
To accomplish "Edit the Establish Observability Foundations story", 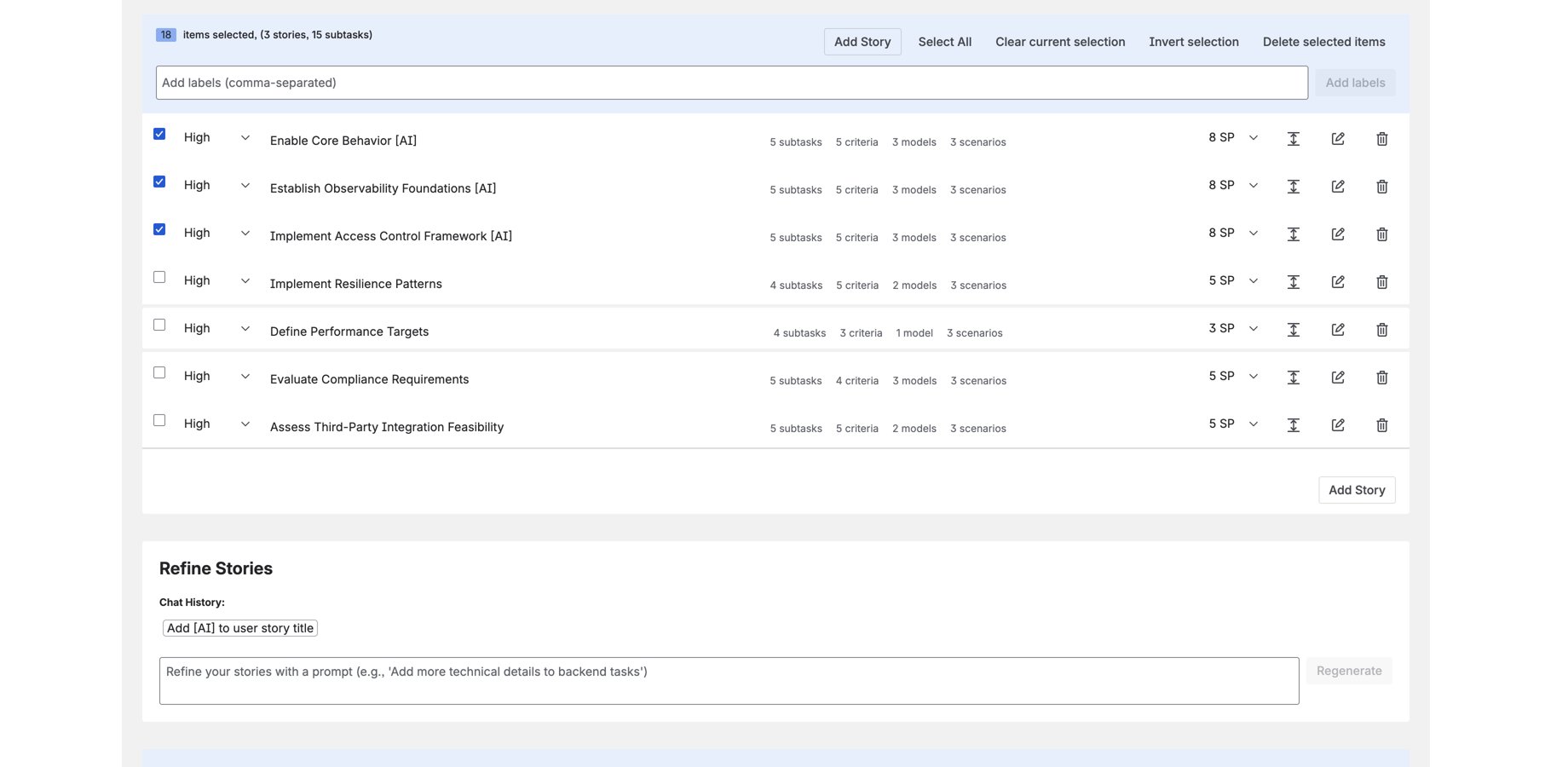I will (1338, 186).
